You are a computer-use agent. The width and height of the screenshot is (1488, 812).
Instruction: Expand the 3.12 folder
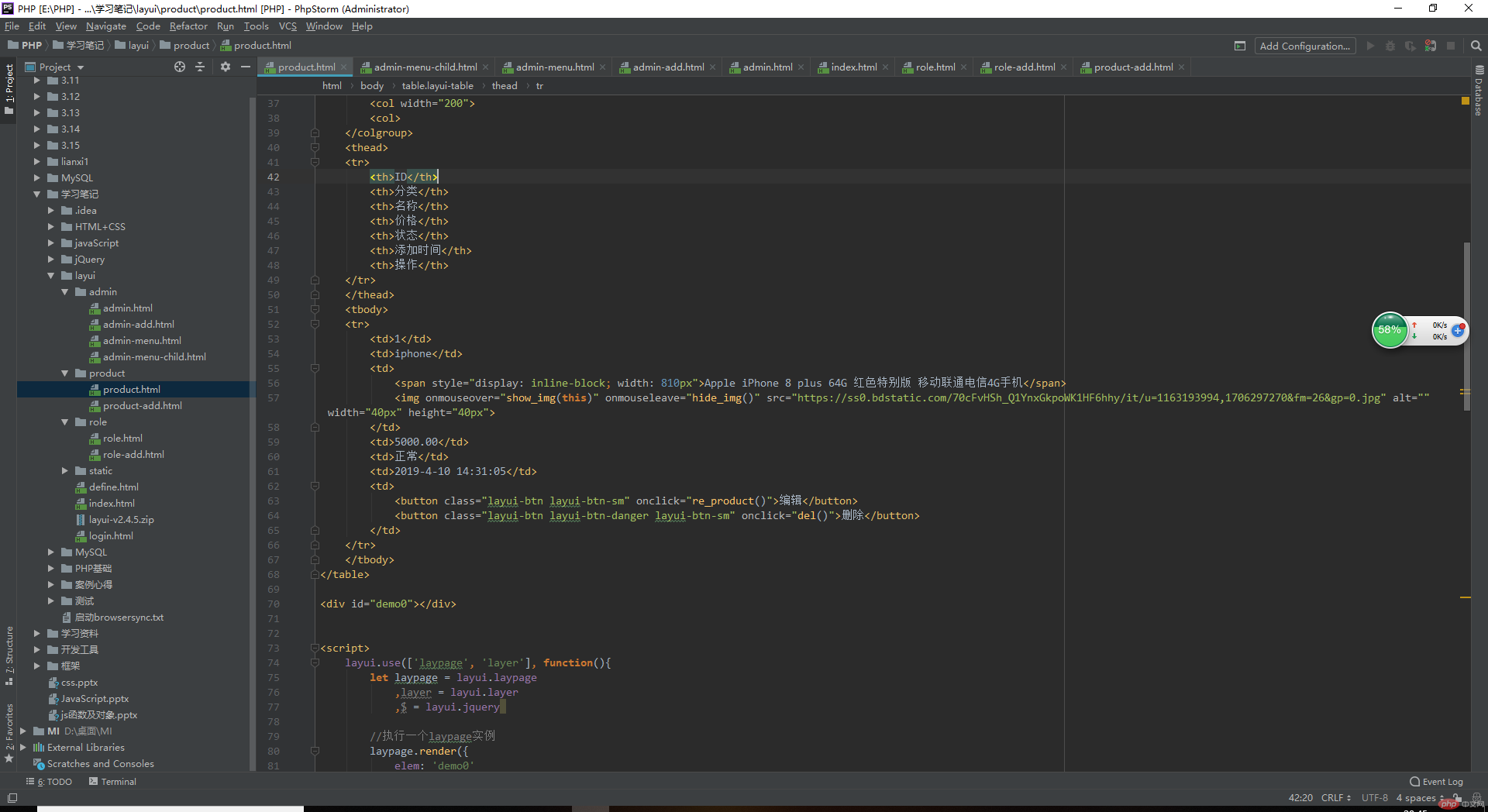36,97
